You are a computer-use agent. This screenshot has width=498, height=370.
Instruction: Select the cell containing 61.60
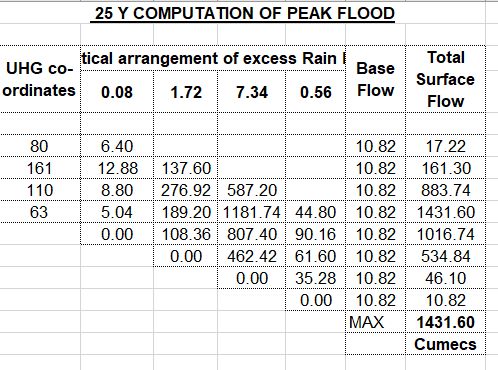point(316,256)
